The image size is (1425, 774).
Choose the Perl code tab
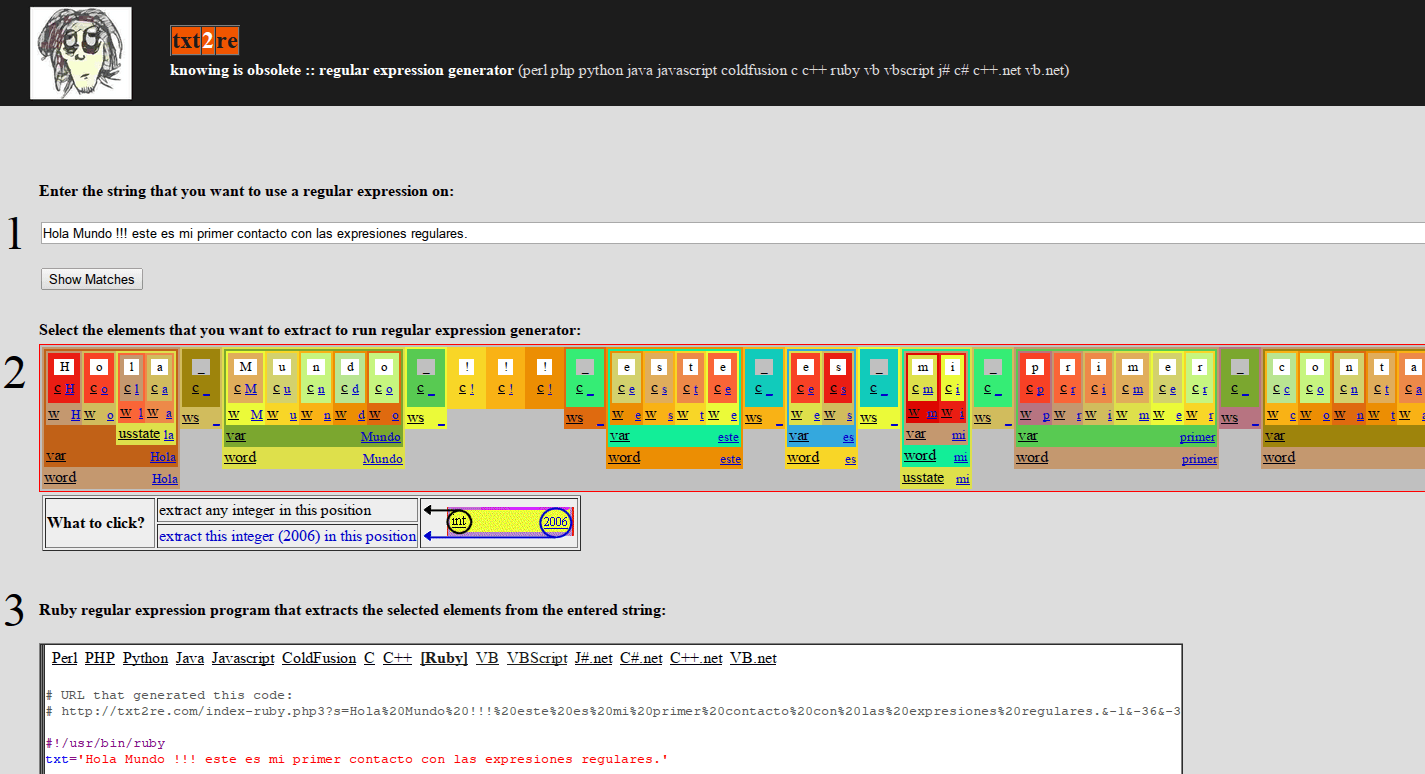coord(64,658)
